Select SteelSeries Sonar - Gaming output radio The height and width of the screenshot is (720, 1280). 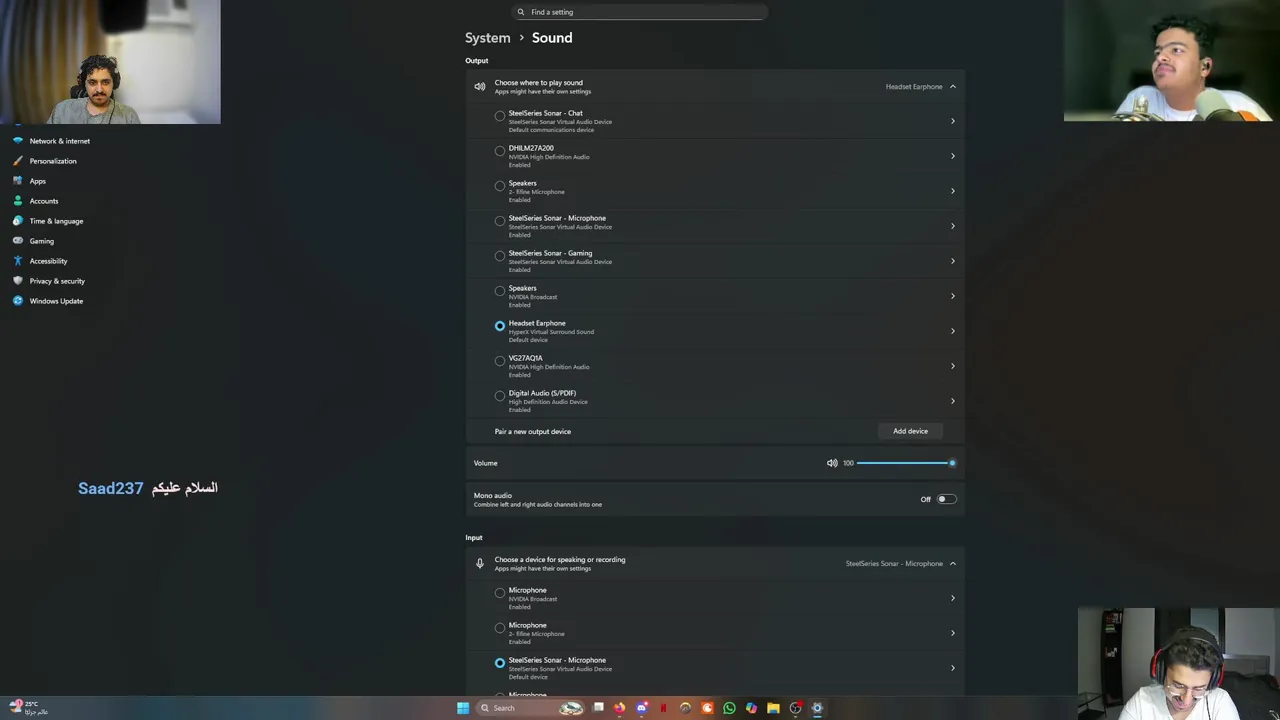(500, 256)
